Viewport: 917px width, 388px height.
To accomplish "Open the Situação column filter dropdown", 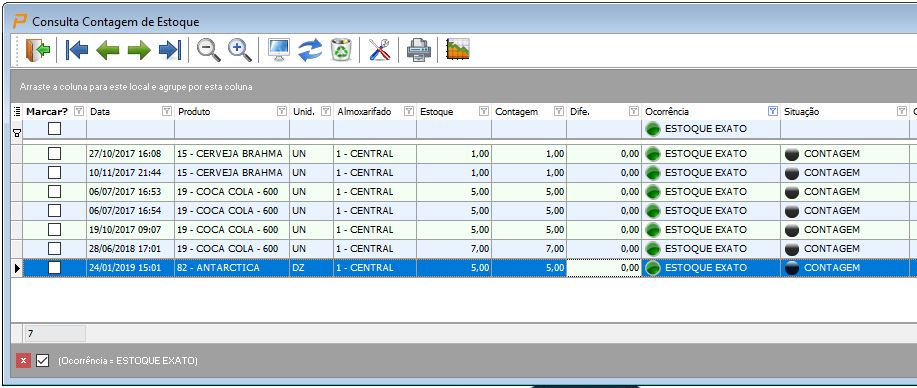I will (902, 111).
